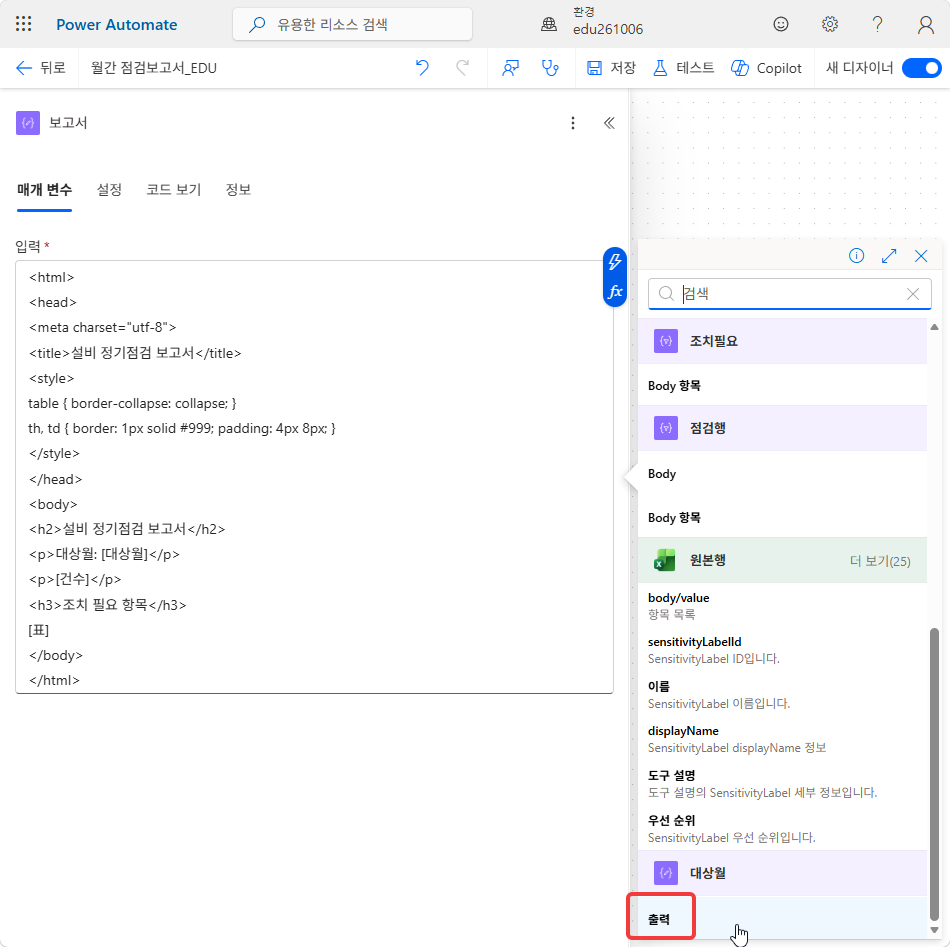Switch to the 정보 tab
This screenshot has width=950, height=947.
[x=238, y=190]
